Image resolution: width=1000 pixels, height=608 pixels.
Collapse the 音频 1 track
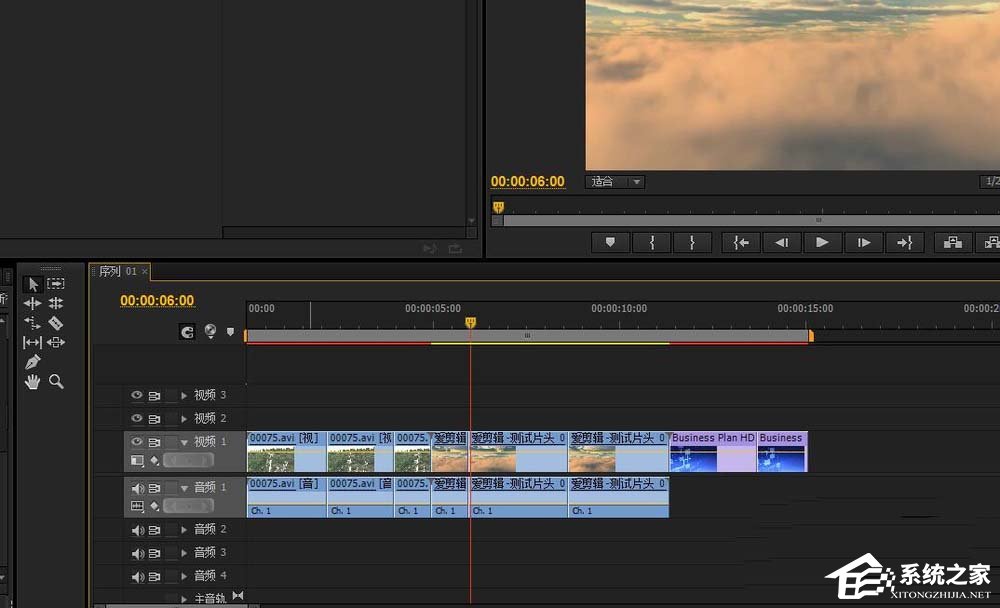click(184, 488)
